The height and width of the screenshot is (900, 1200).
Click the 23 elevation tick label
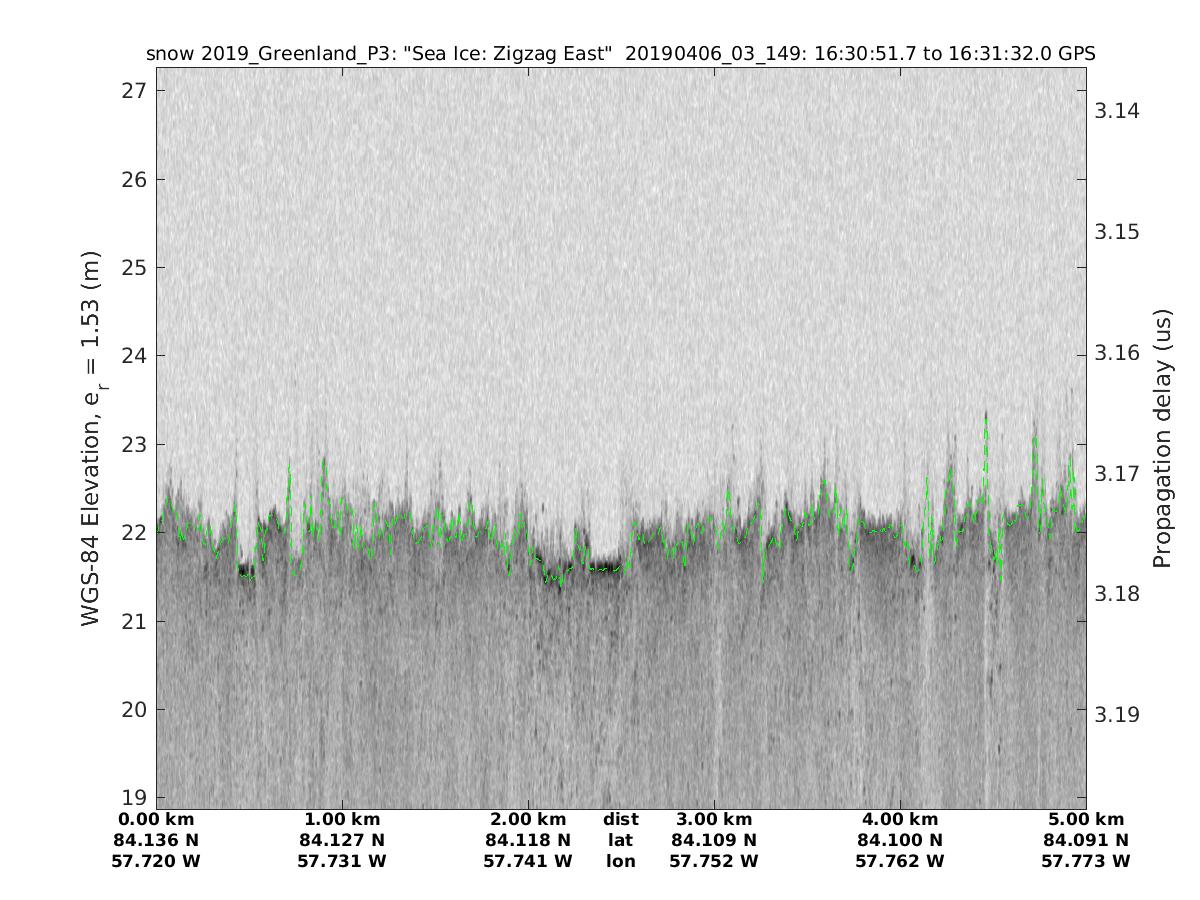coord(132,444)
